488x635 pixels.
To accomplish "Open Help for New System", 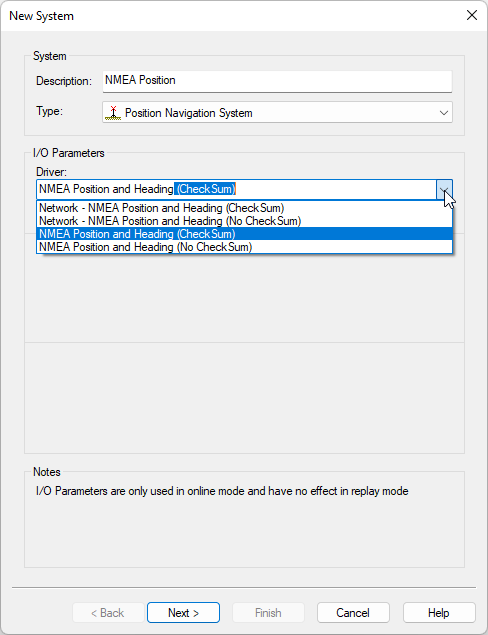I will [x=439, y=613].
